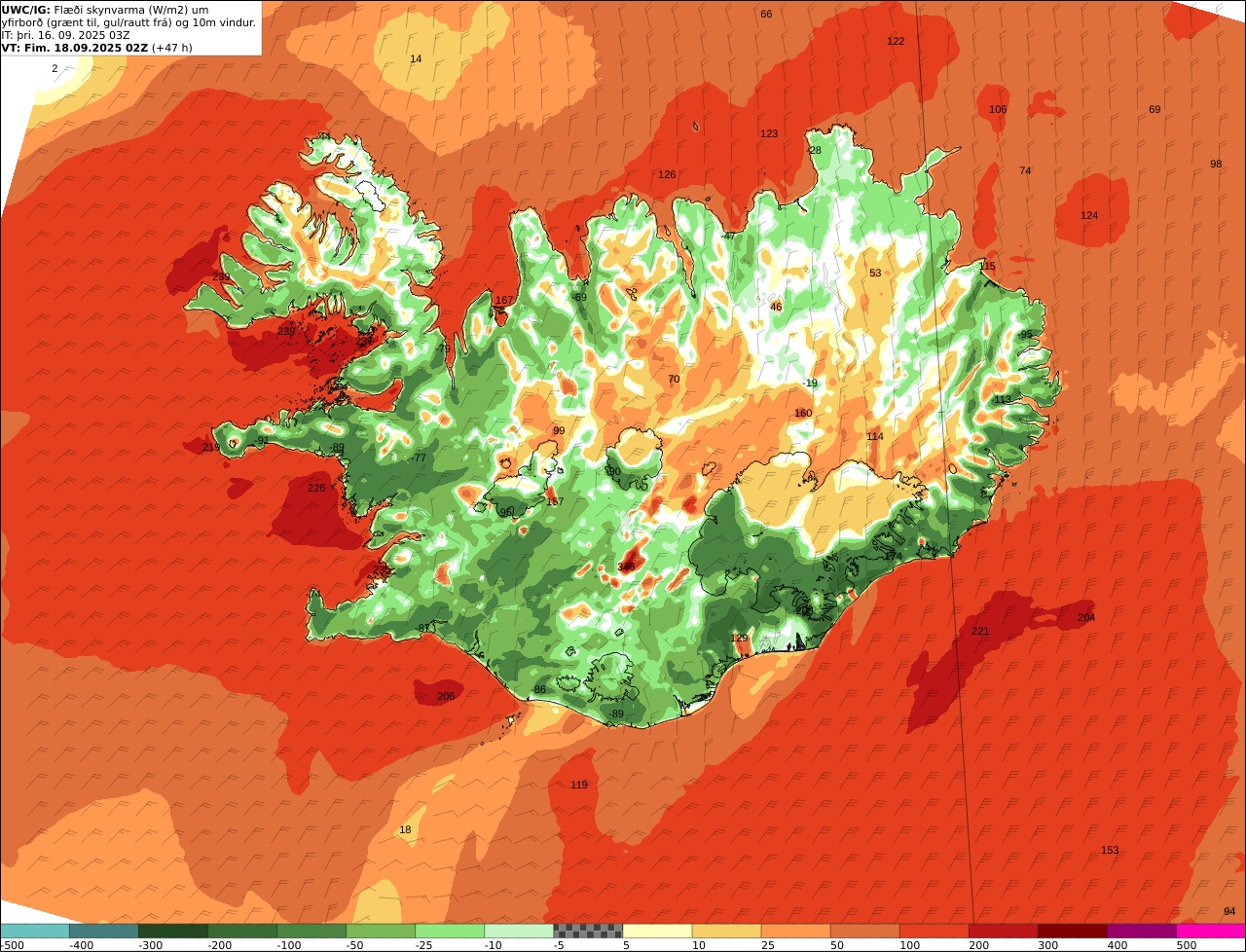Select the legend swatch between 50 and 100
The image size is (1246, 952).
coord(864,931)
